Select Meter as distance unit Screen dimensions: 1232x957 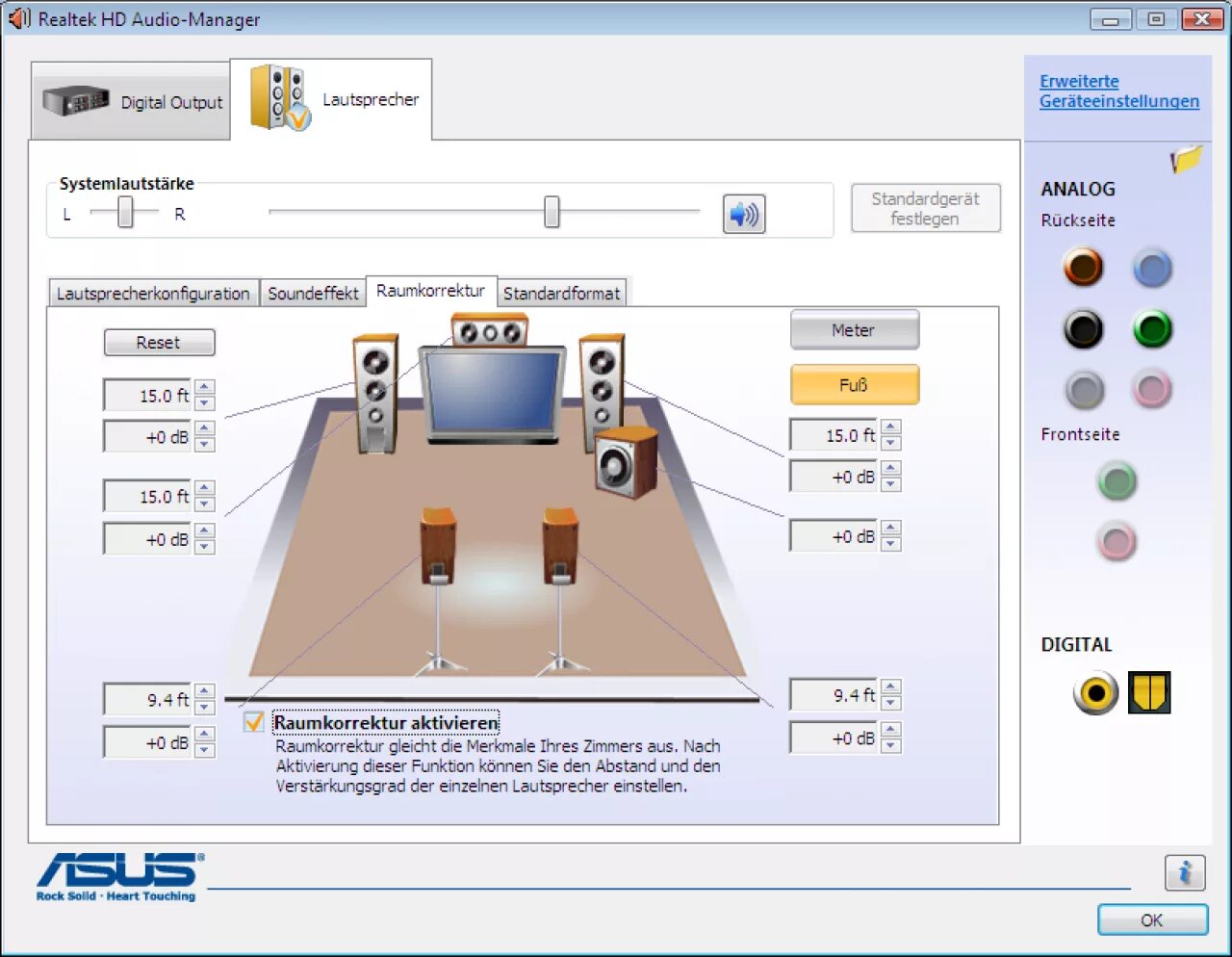[855, 330]
